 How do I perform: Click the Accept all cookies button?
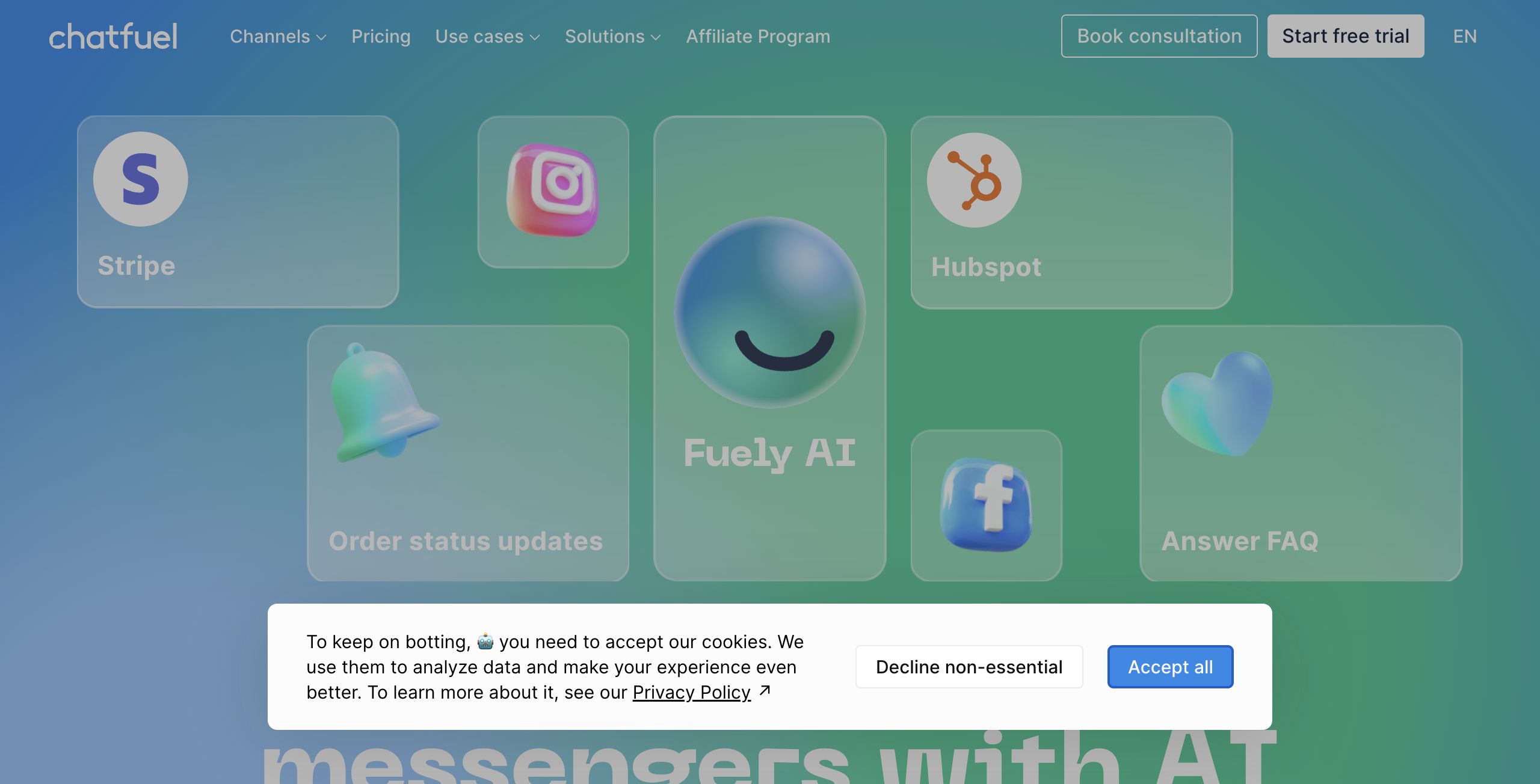coord(1170,667)
